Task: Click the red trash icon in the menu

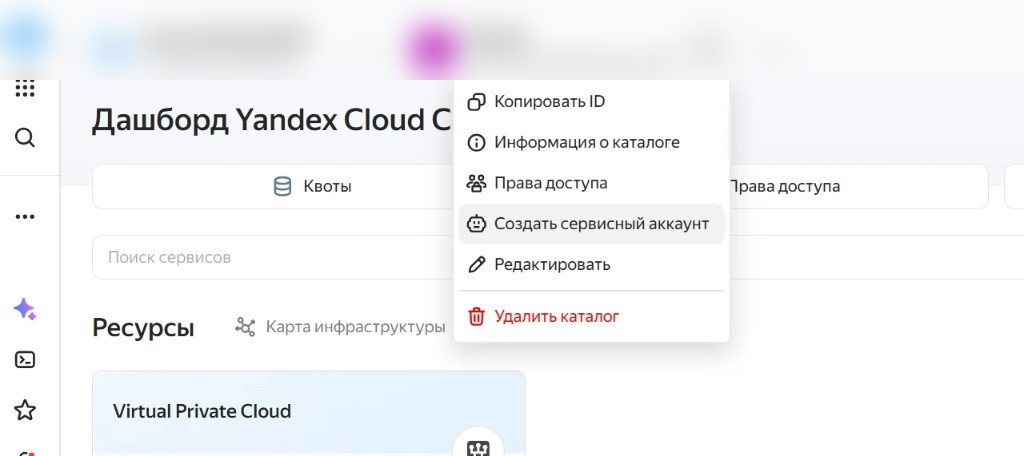Action: (477, 317)
